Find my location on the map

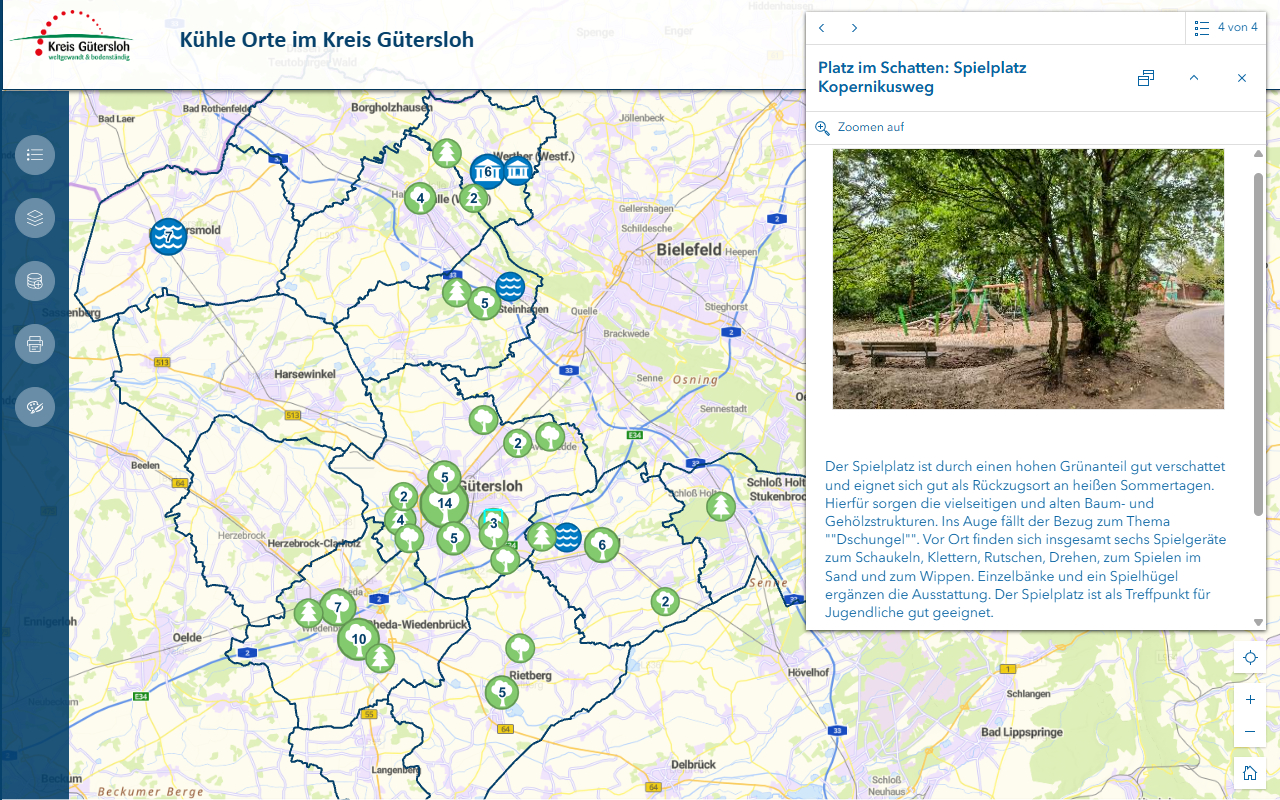pyautogui.click(x=1250, y=658)
